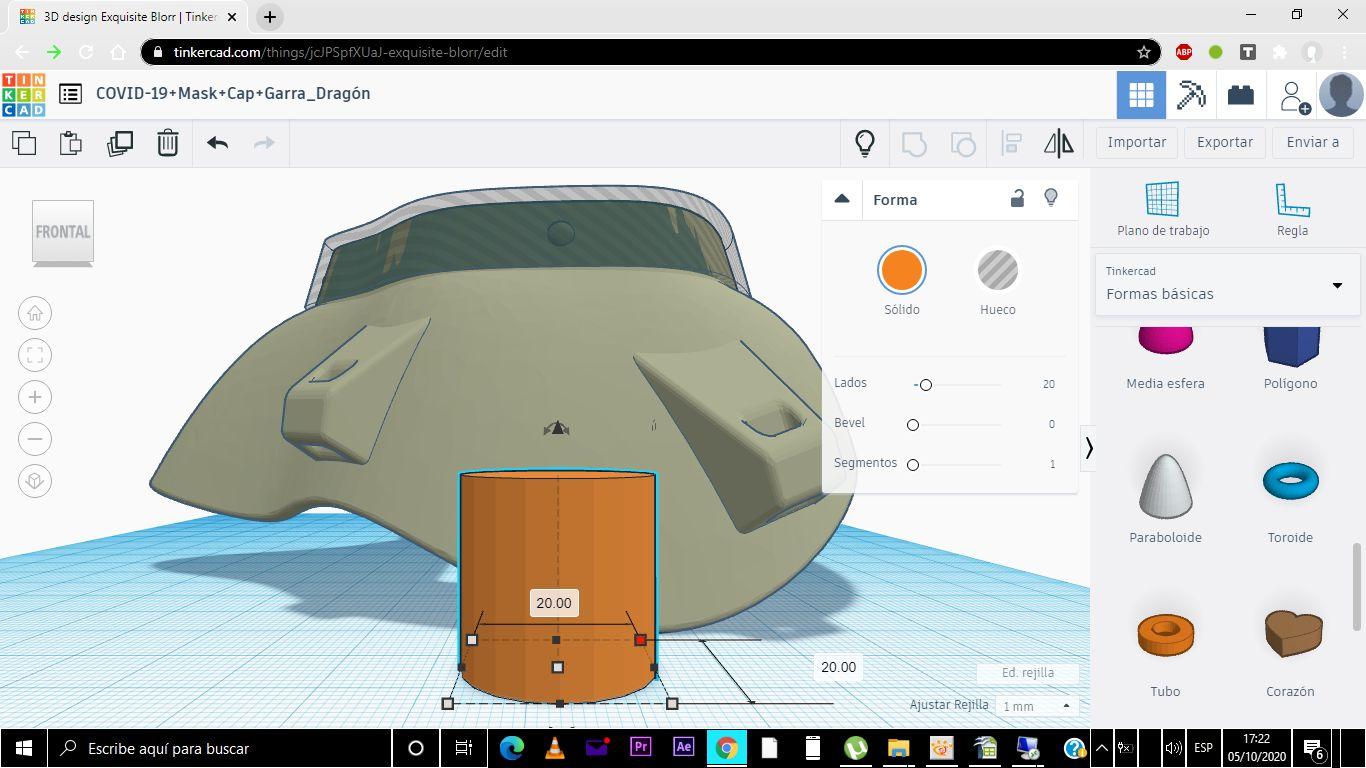The height and width of the screenshot is (768, 1366).
Task: Paste the copied shape
Action: tap(71, 143)
